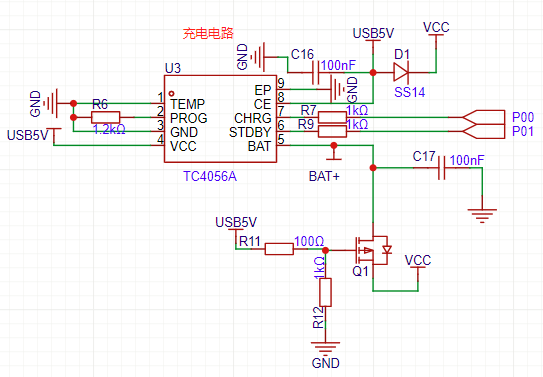Select the 1.2kΩ value of R6
543x377 pixels.
coord(109,129)
